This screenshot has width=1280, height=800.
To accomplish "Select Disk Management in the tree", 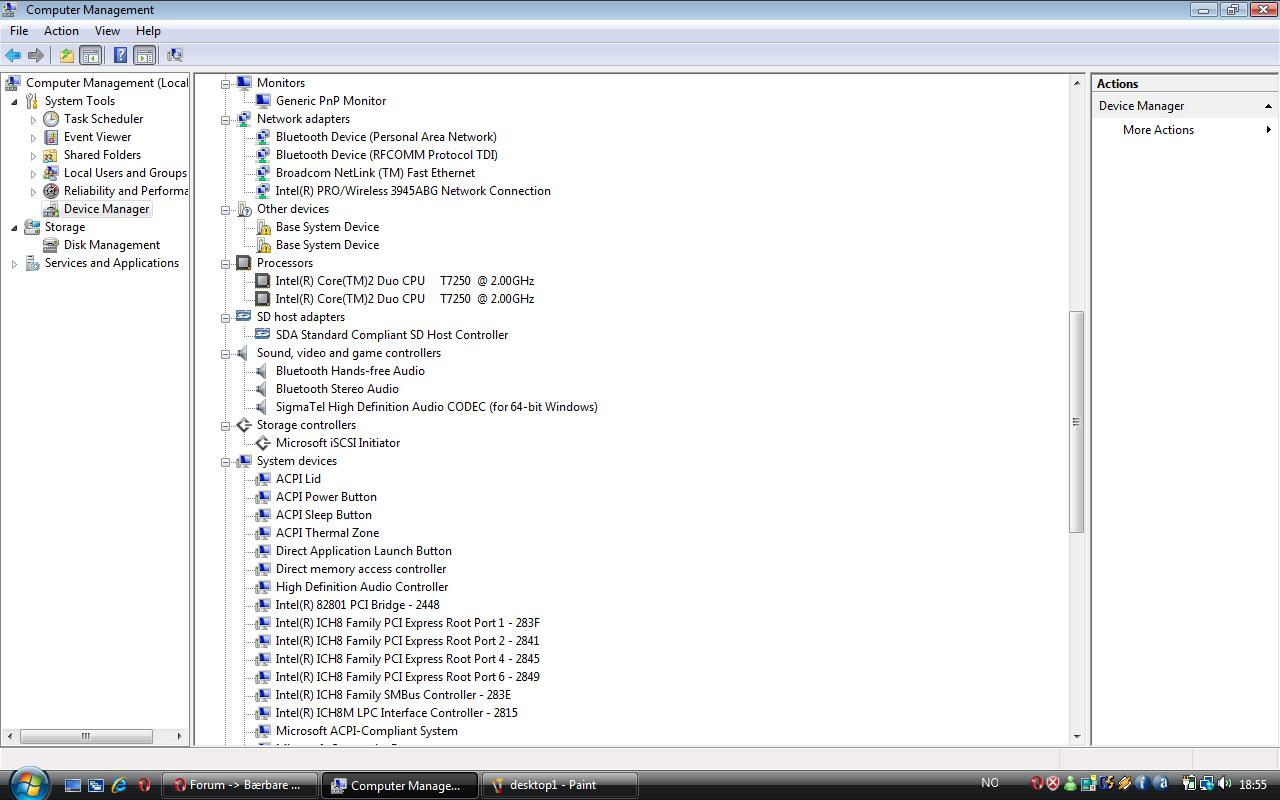I will [x=112, y=245].
